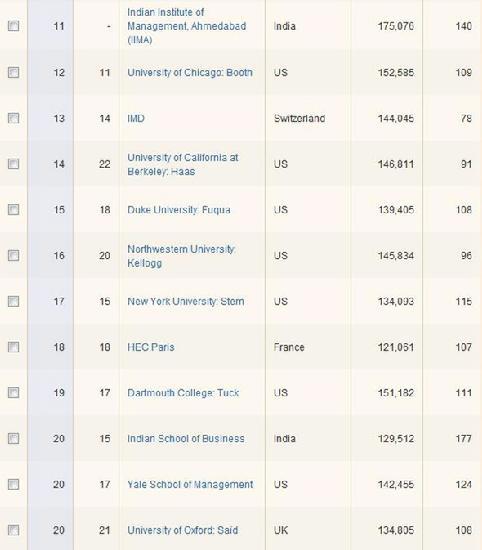Viewport: 482px width, 550px height.
Task: Check the box beside Berkeley: Haas
Action: pos(13,164)
